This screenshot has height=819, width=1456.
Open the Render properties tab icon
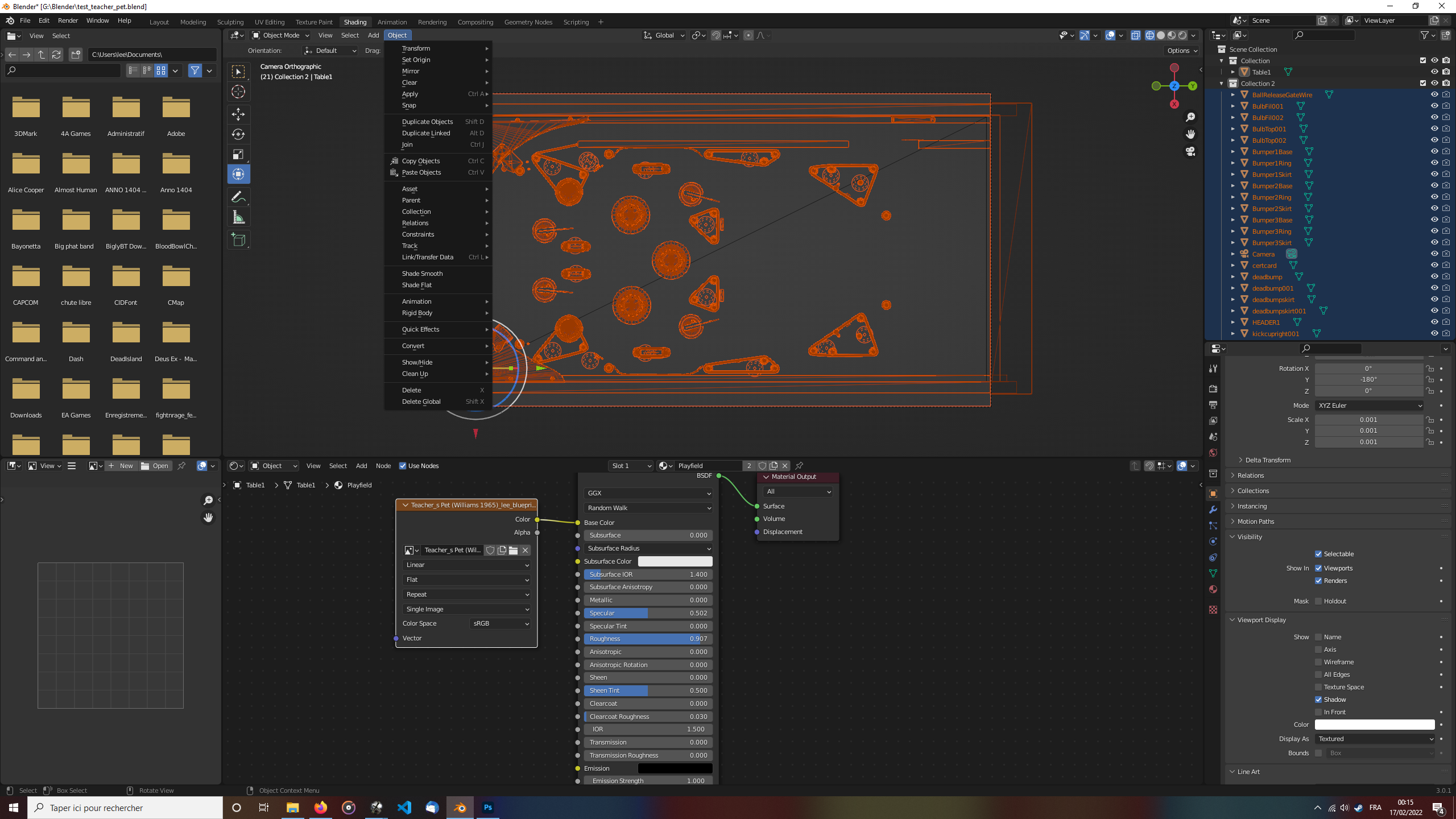[x=1213, y=389]
